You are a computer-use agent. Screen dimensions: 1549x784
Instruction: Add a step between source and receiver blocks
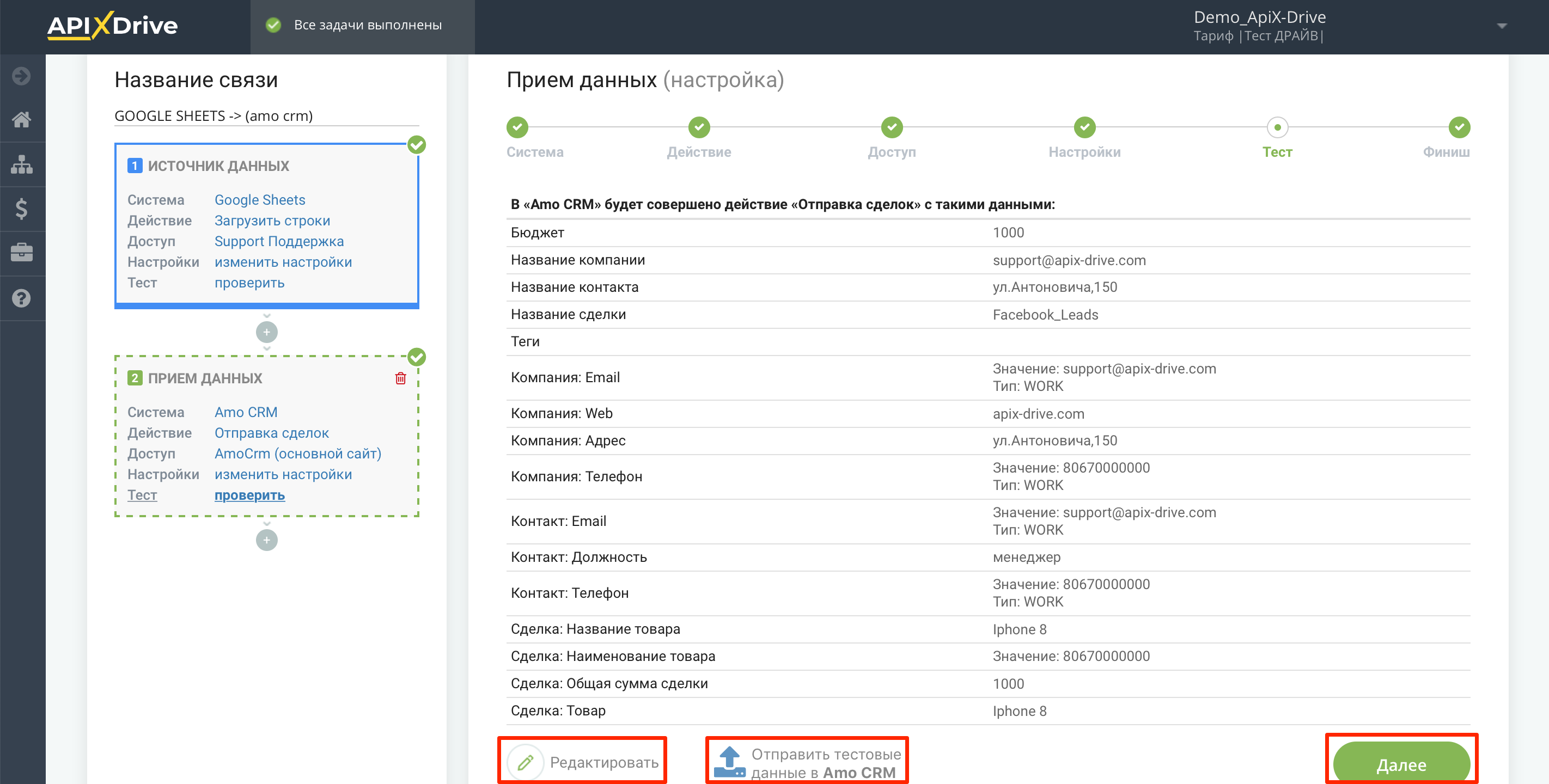point(266,332)
